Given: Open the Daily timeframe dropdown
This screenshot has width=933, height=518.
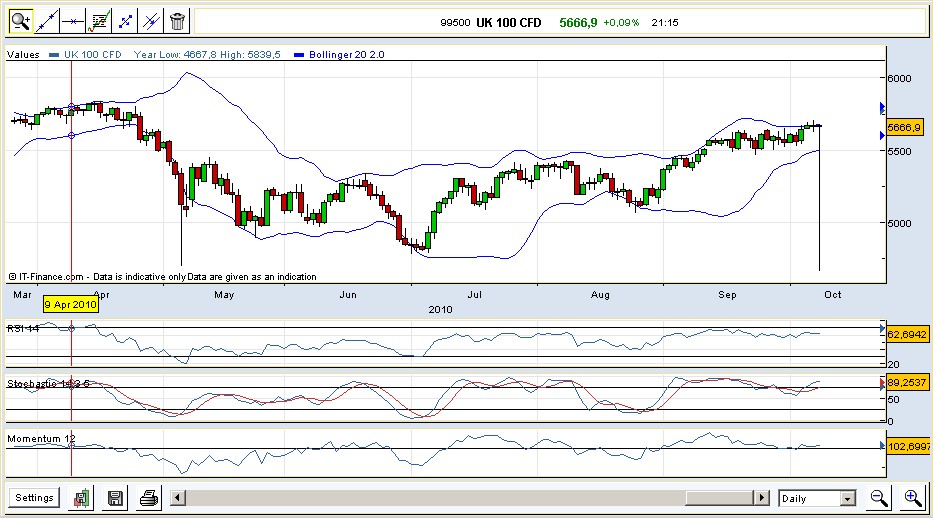Looking at the screenshot, I should (817, 498).
